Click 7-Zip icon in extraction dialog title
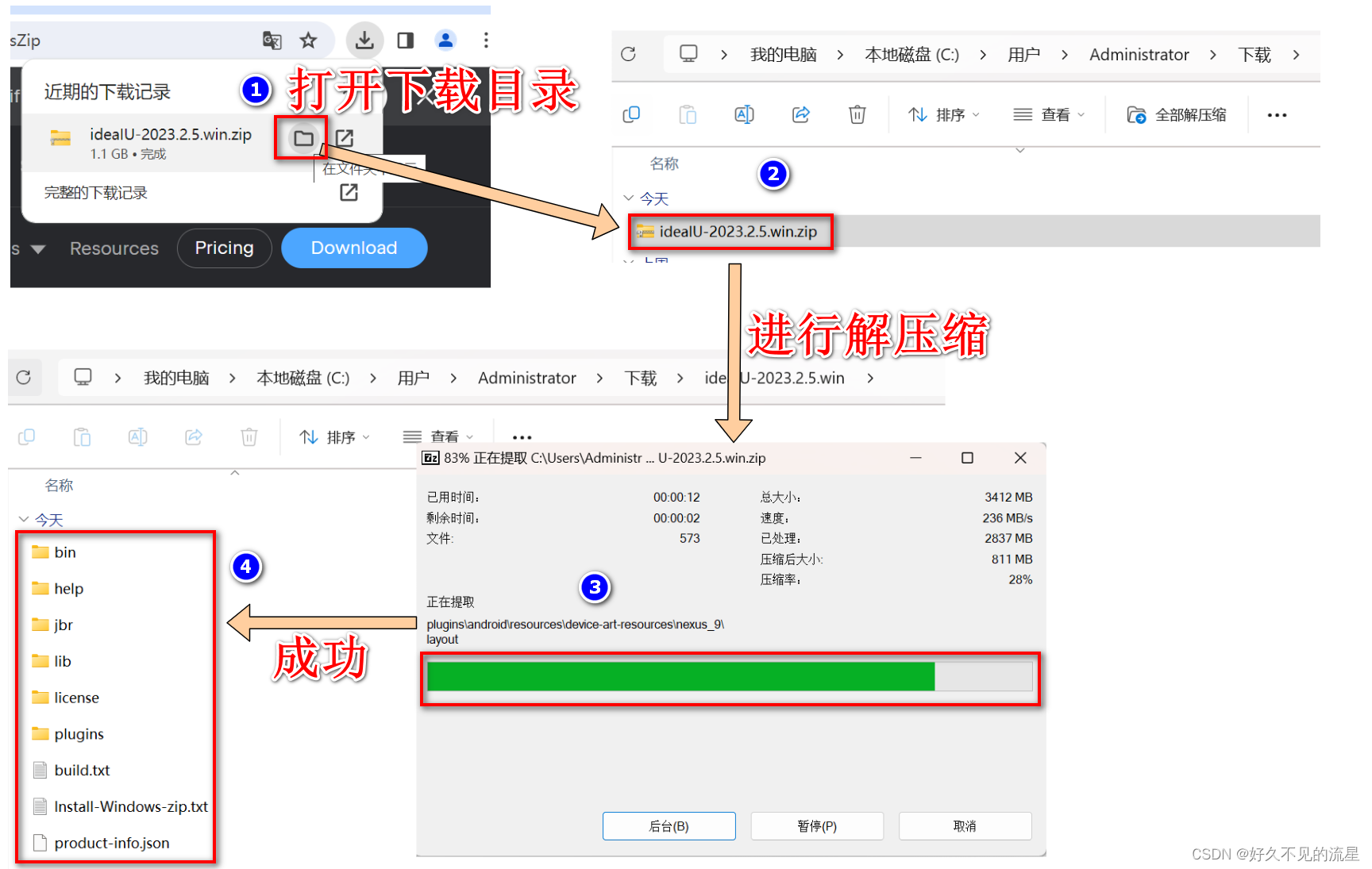The height and width of the screenshot is (869, 1372). point(430,458)
